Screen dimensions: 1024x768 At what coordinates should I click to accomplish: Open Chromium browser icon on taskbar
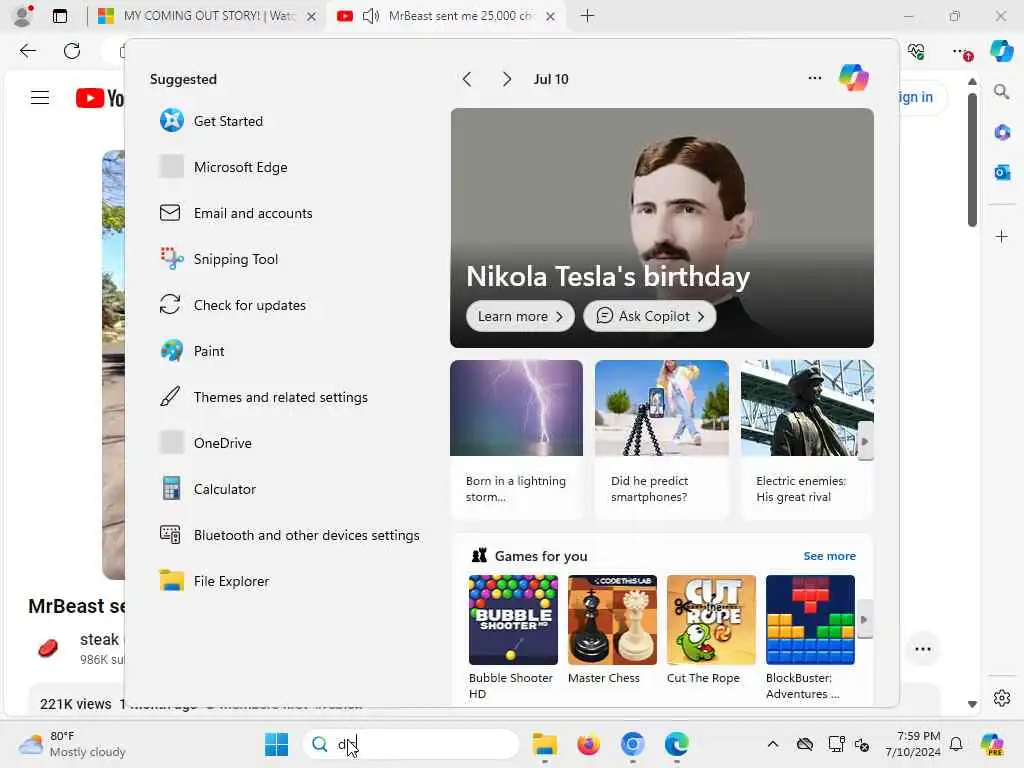(632, 744)
